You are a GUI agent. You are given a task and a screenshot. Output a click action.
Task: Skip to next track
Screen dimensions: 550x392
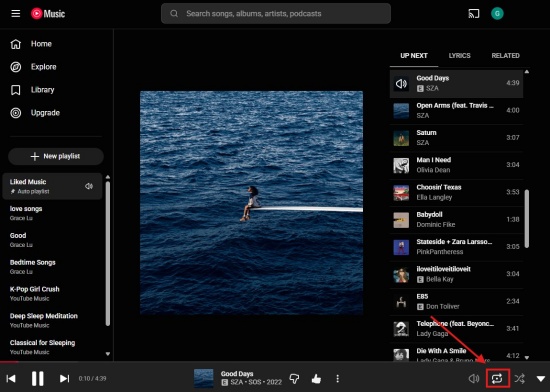pyautogui.click(x=64, y=379)
